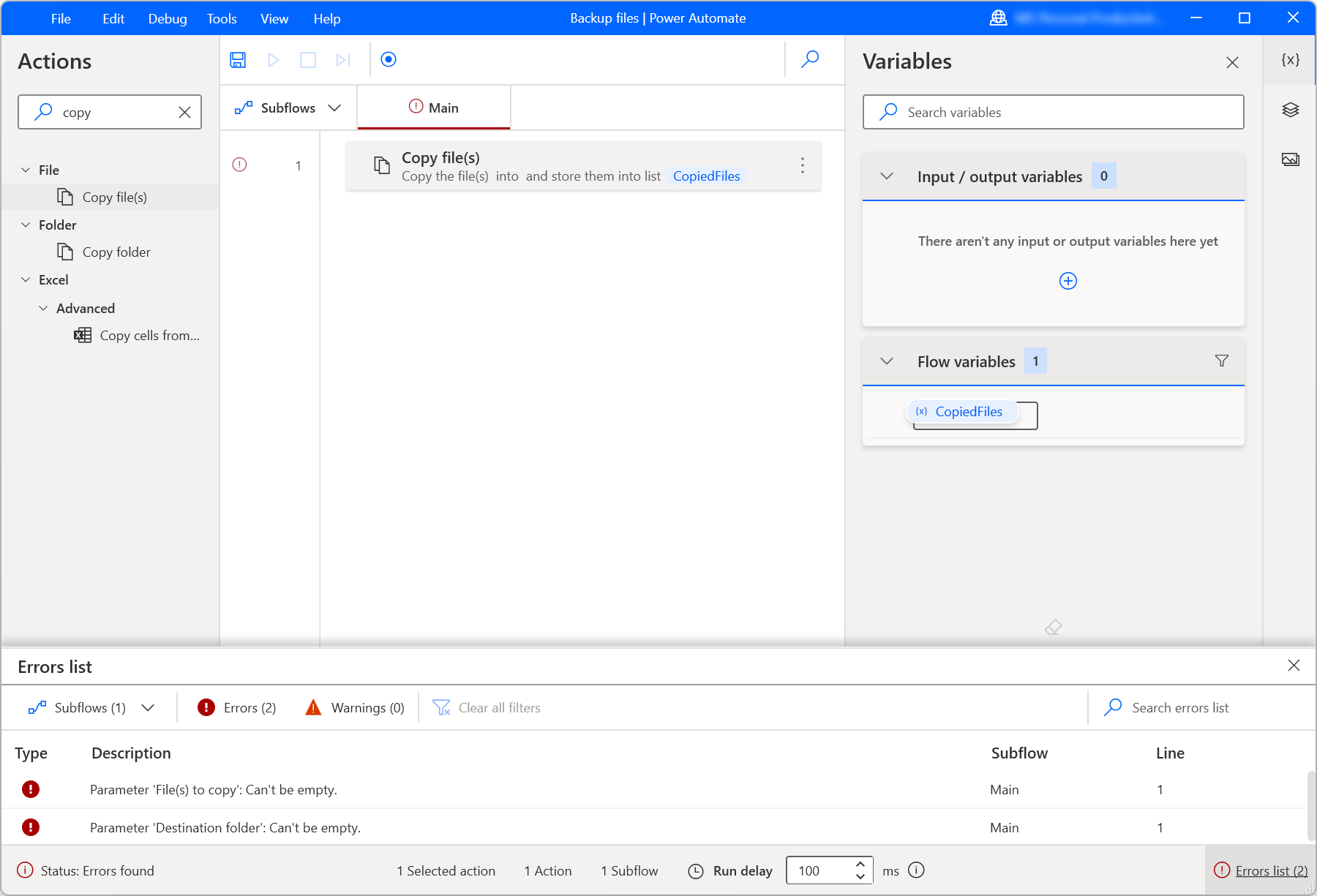This screenshot has width=1317, height=896.
Task: Run the flow
Action: coord(273,60)
